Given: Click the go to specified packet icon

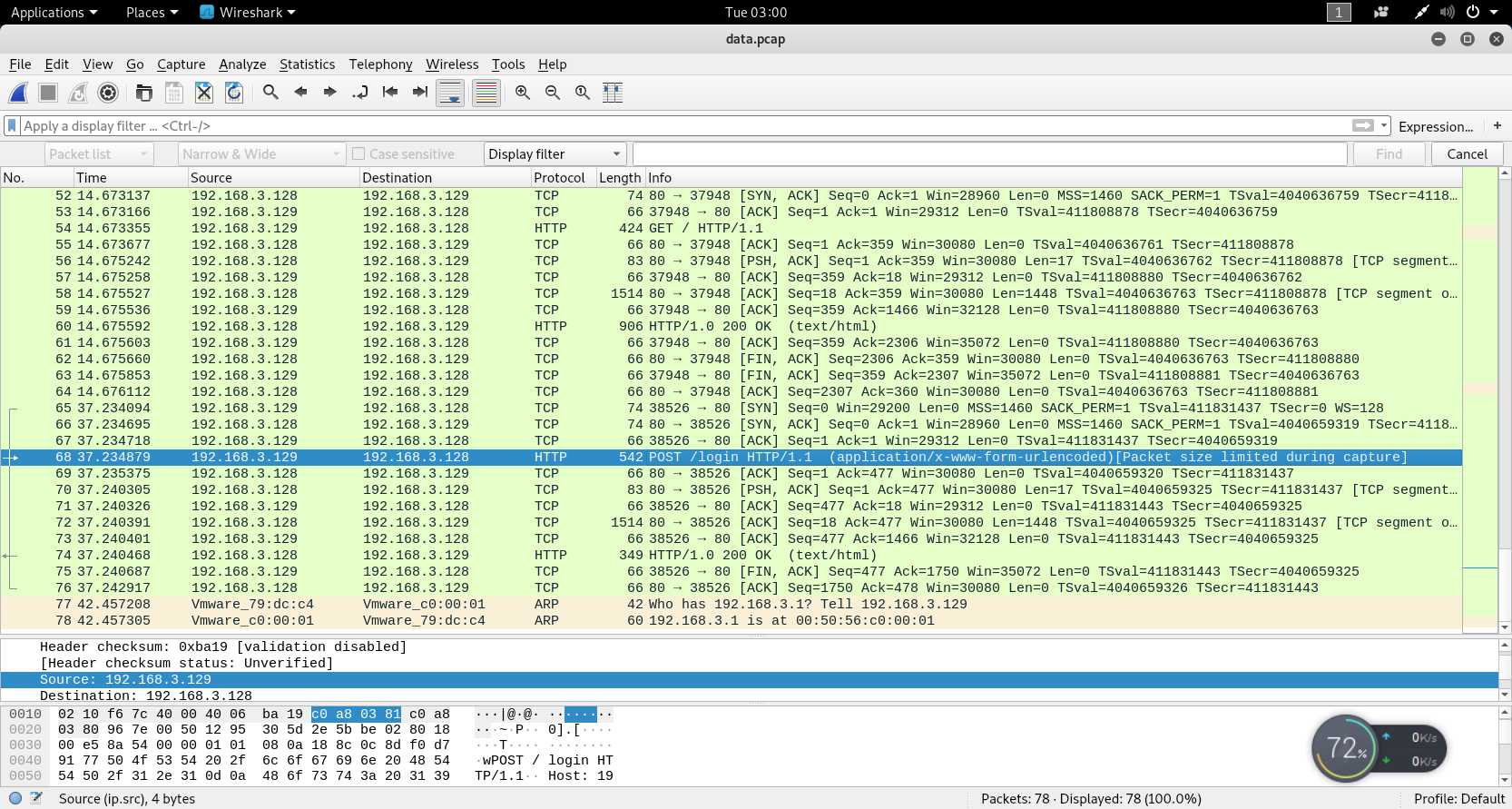Looking at the screenshot, I should [x=360, y=93].
